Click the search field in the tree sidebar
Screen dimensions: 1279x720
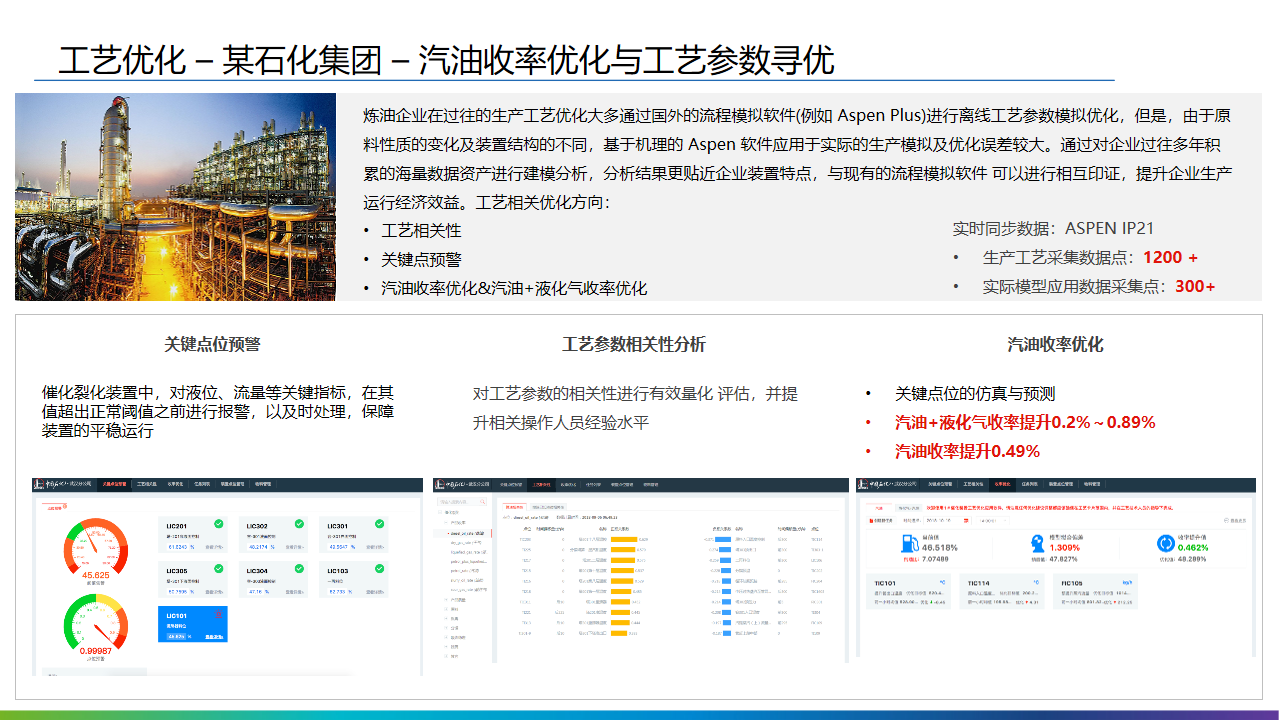[x=462, y=502]
